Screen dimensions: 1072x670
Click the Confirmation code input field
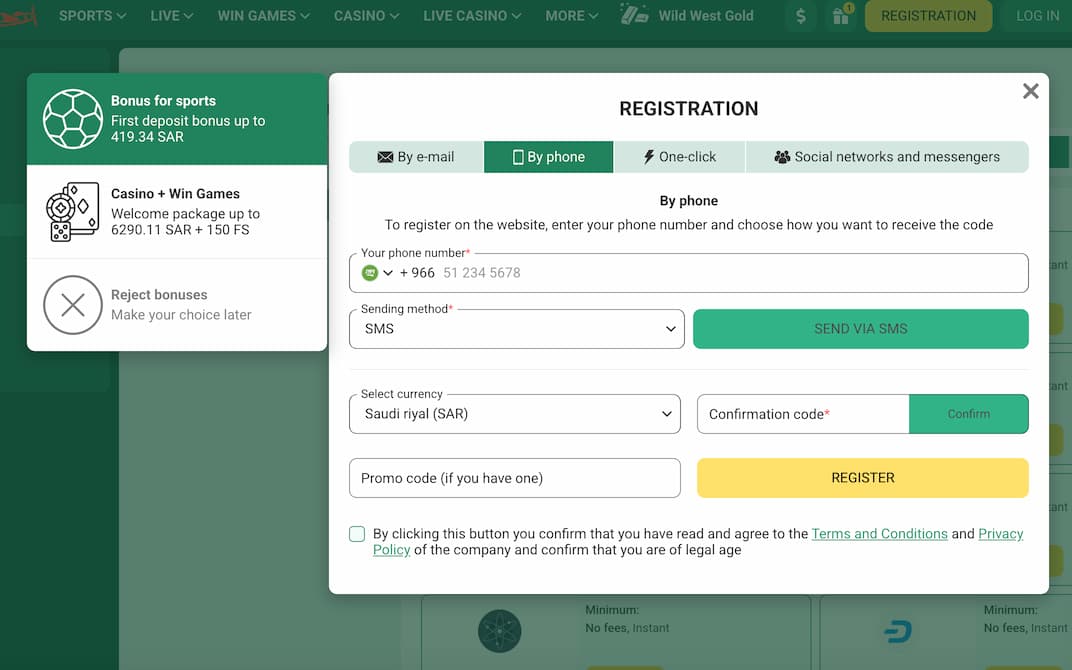[x=803, y=414]
